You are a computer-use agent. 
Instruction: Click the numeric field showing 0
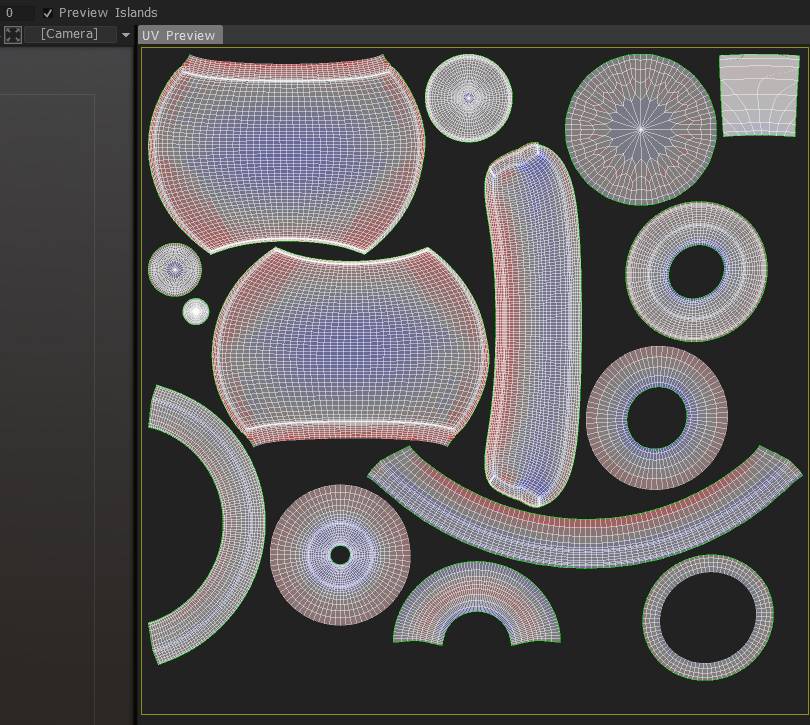click(x=18, y=13)
